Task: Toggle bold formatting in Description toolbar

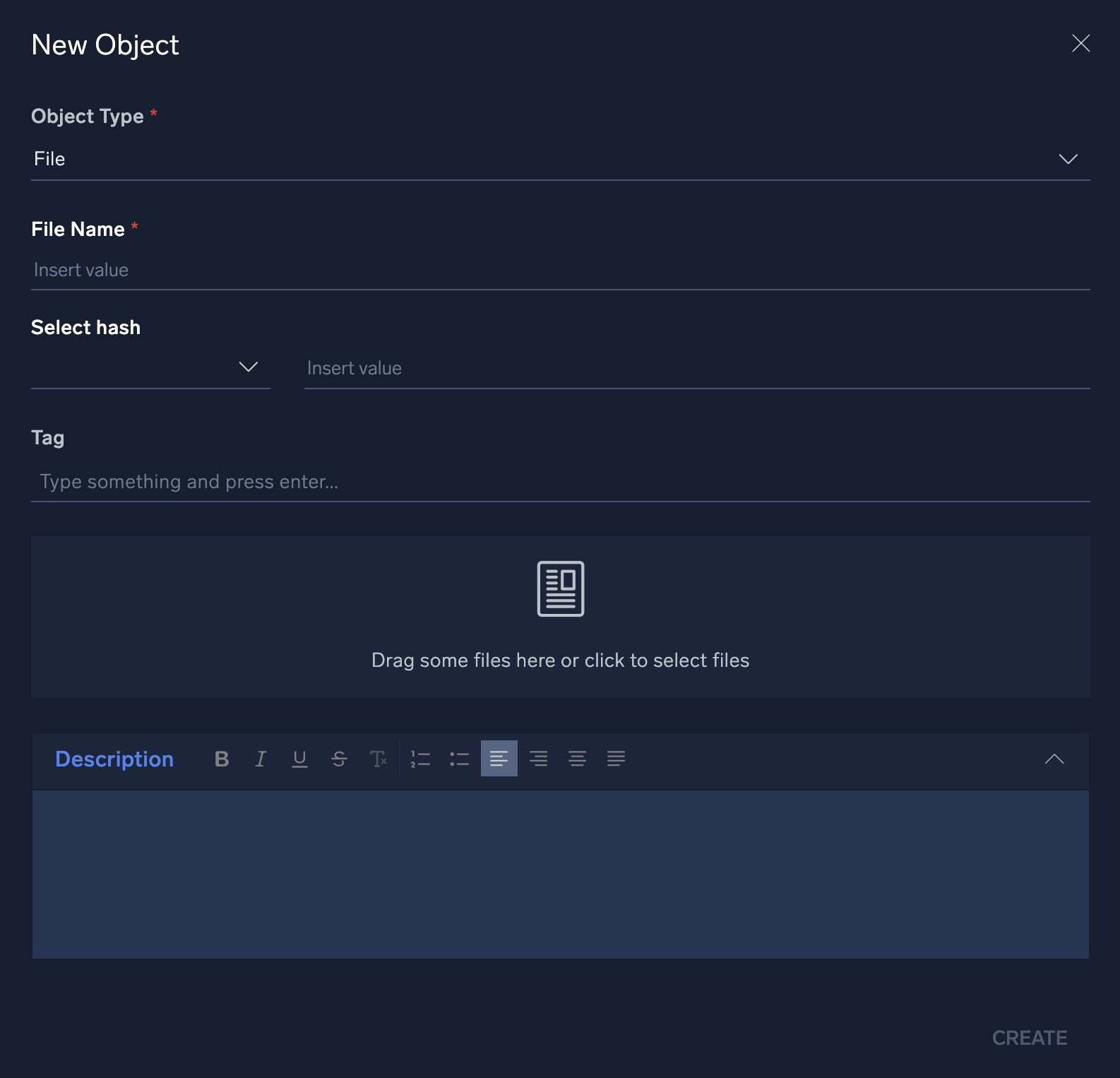Action: point(222,759)
